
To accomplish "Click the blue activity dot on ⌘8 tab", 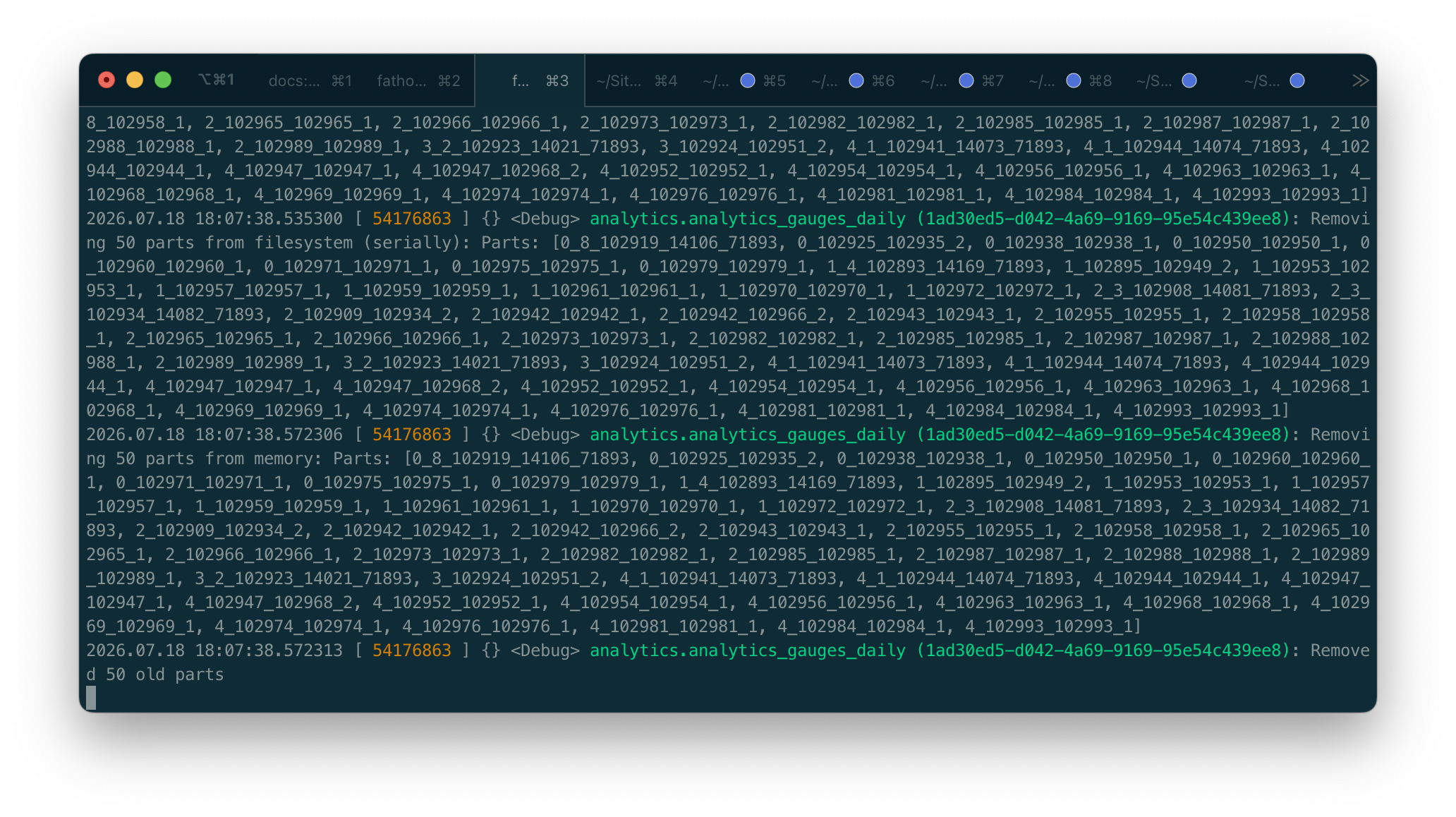I will click(1074, 80).
